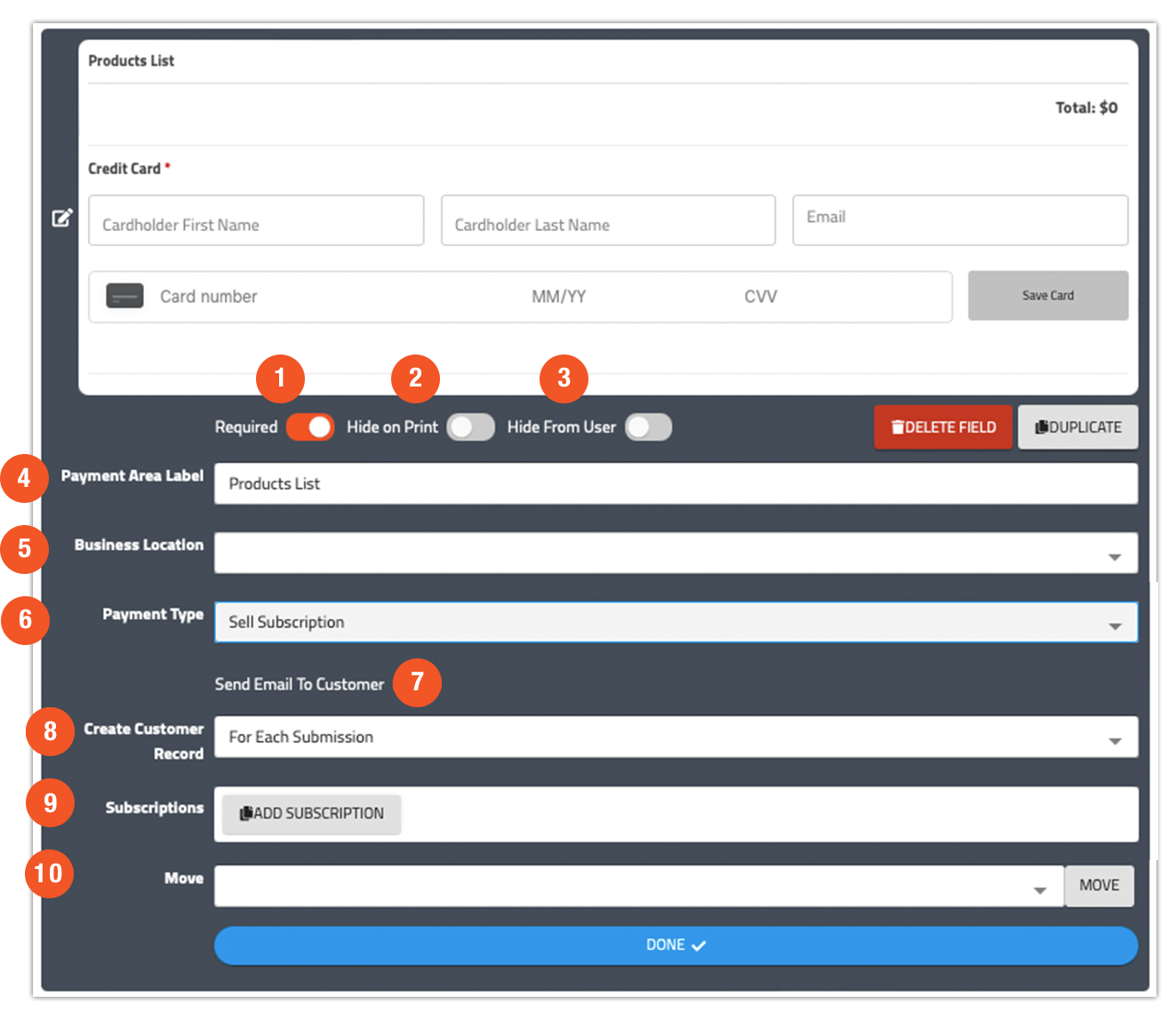Click the Total: $0 text
This screenshot has height=1012, width=1176.
point(1086,108)
